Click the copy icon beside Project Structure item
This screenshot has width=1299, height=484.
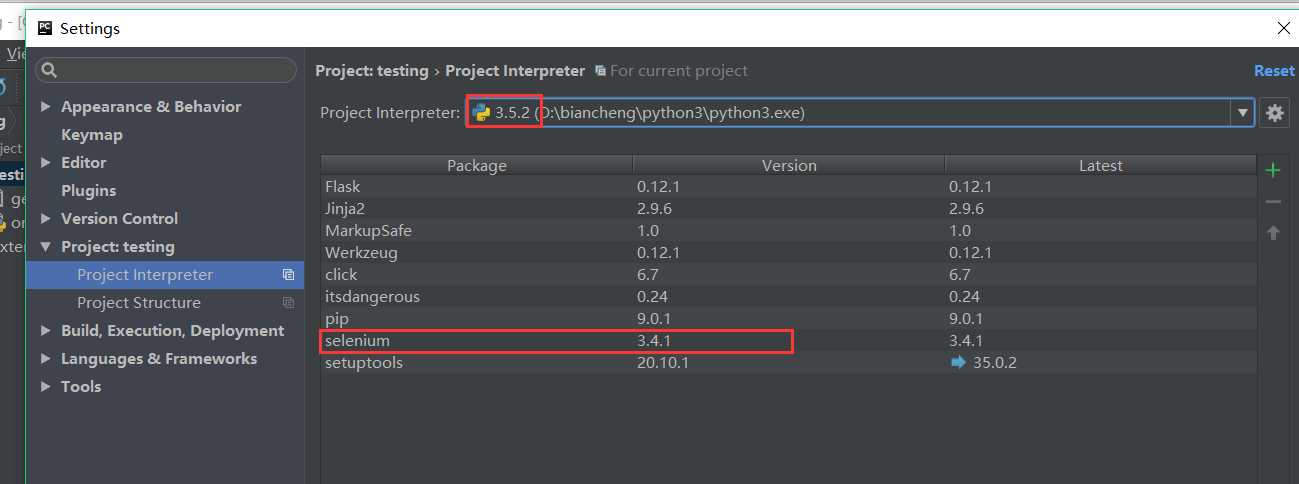288,303
